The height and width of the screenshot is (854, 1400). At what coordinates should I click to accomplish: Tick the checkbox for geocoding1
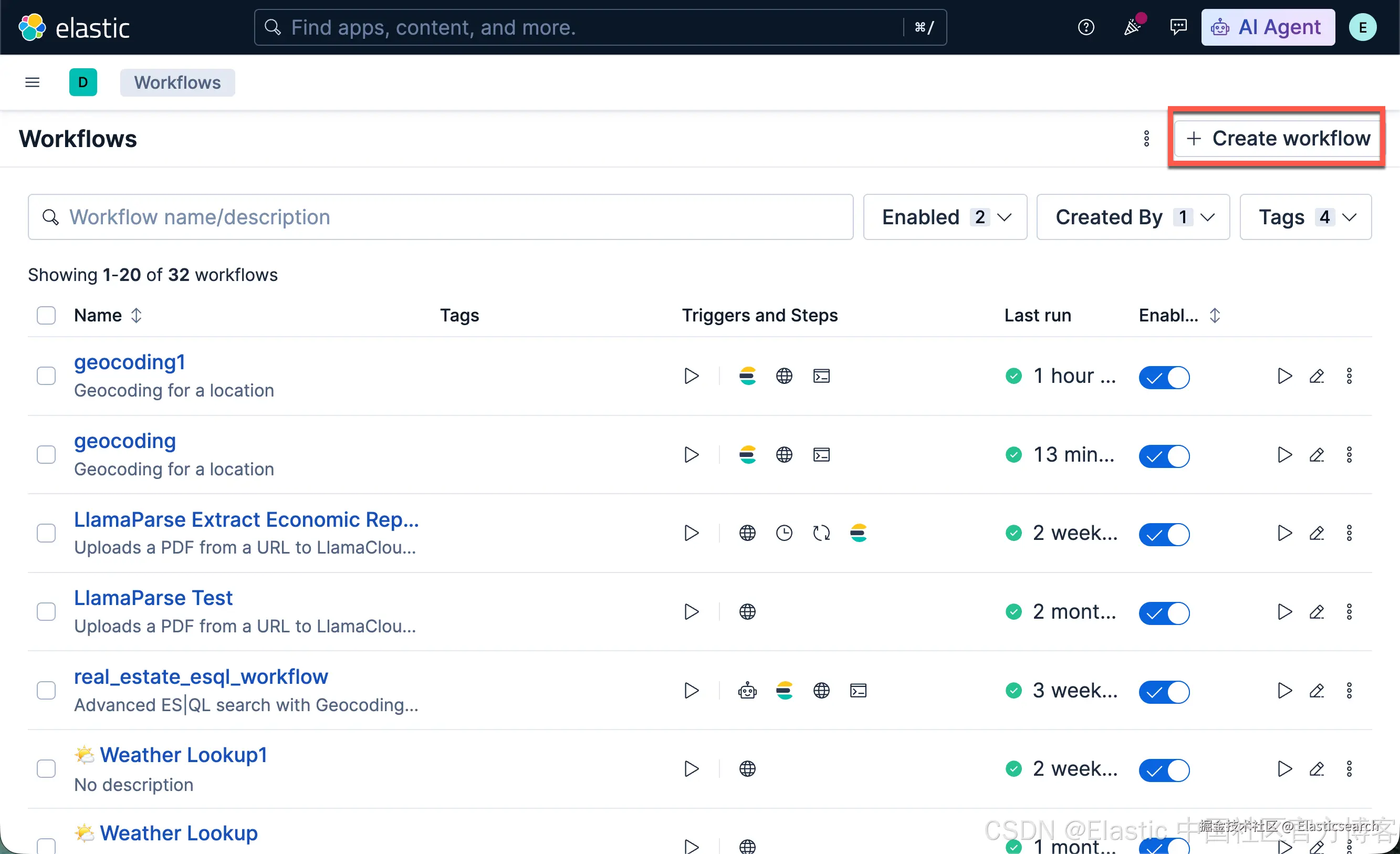point(46,376)
